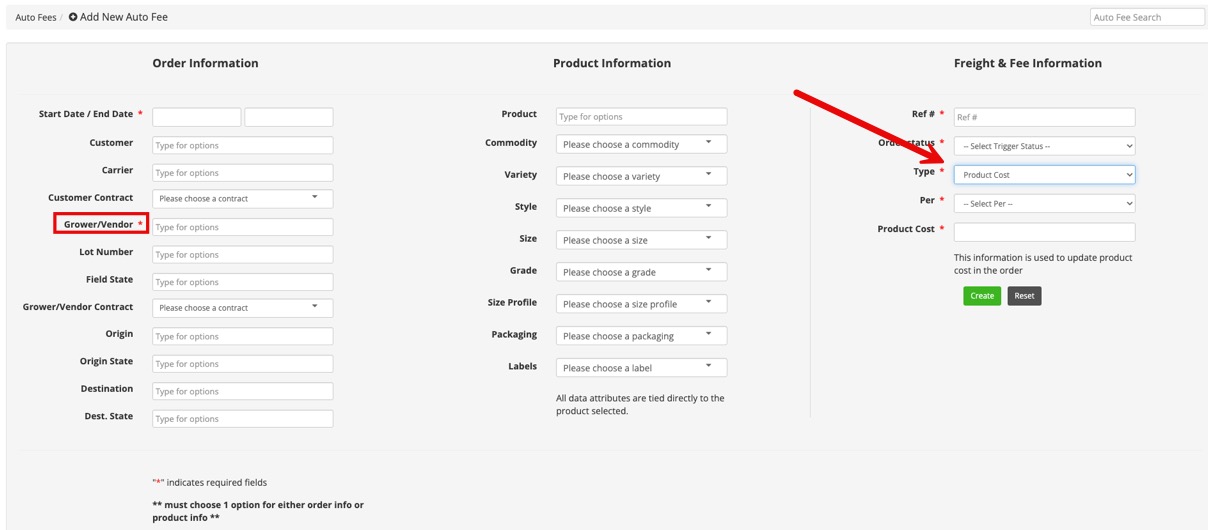Open the Auto Fees breadcrumb link

coord(35,18)
